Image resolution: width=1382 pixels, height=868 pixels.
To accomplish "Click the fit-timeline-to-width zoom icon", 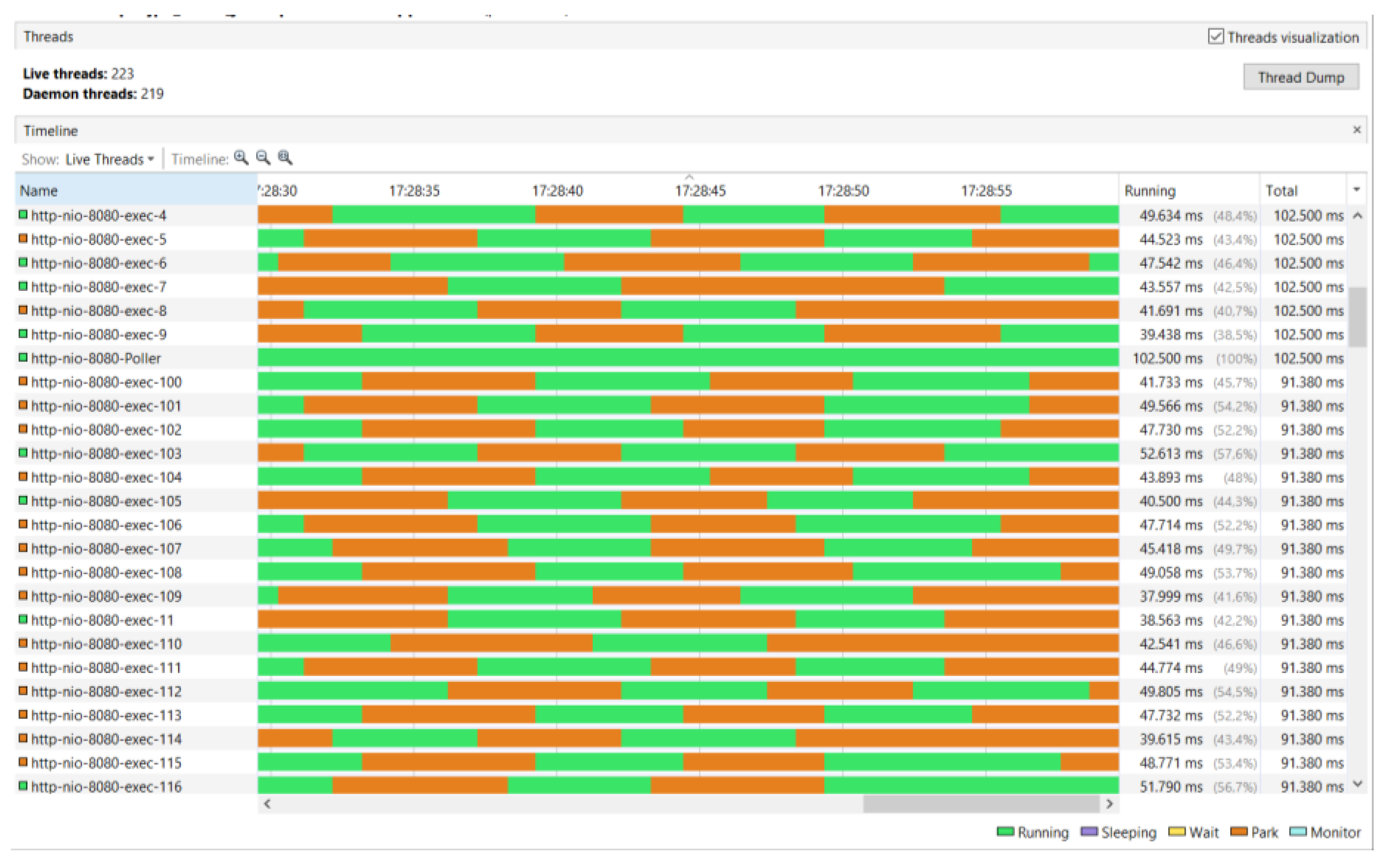I will pos(285,158).
